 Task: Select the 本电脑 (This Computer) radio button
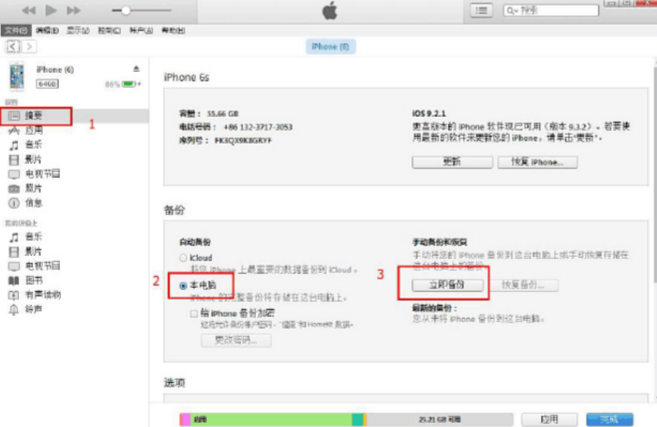(x=182, y=285)
